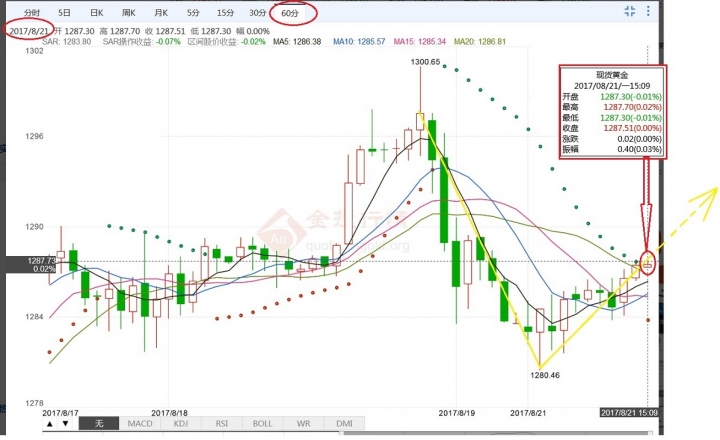Open the vertical three-dot more menu
The image size is (720, 440).
coord(648,11)
